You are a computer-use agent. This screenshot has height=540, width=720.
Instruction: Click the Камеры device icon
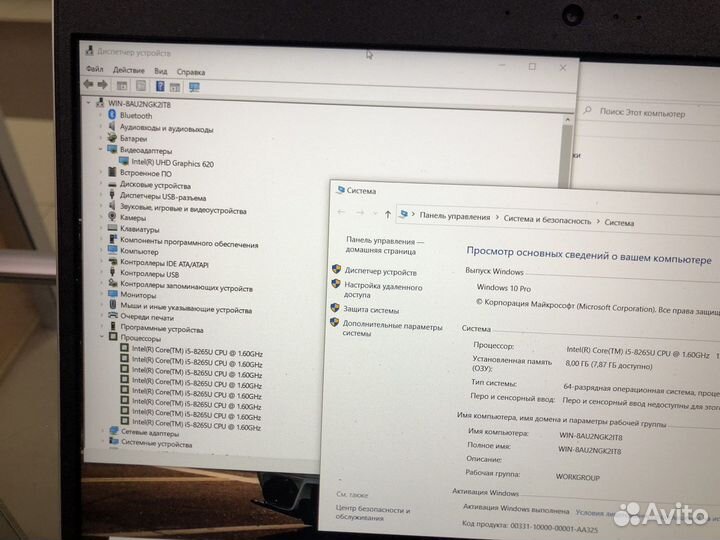pyautogui.click(x=113, y=217)
